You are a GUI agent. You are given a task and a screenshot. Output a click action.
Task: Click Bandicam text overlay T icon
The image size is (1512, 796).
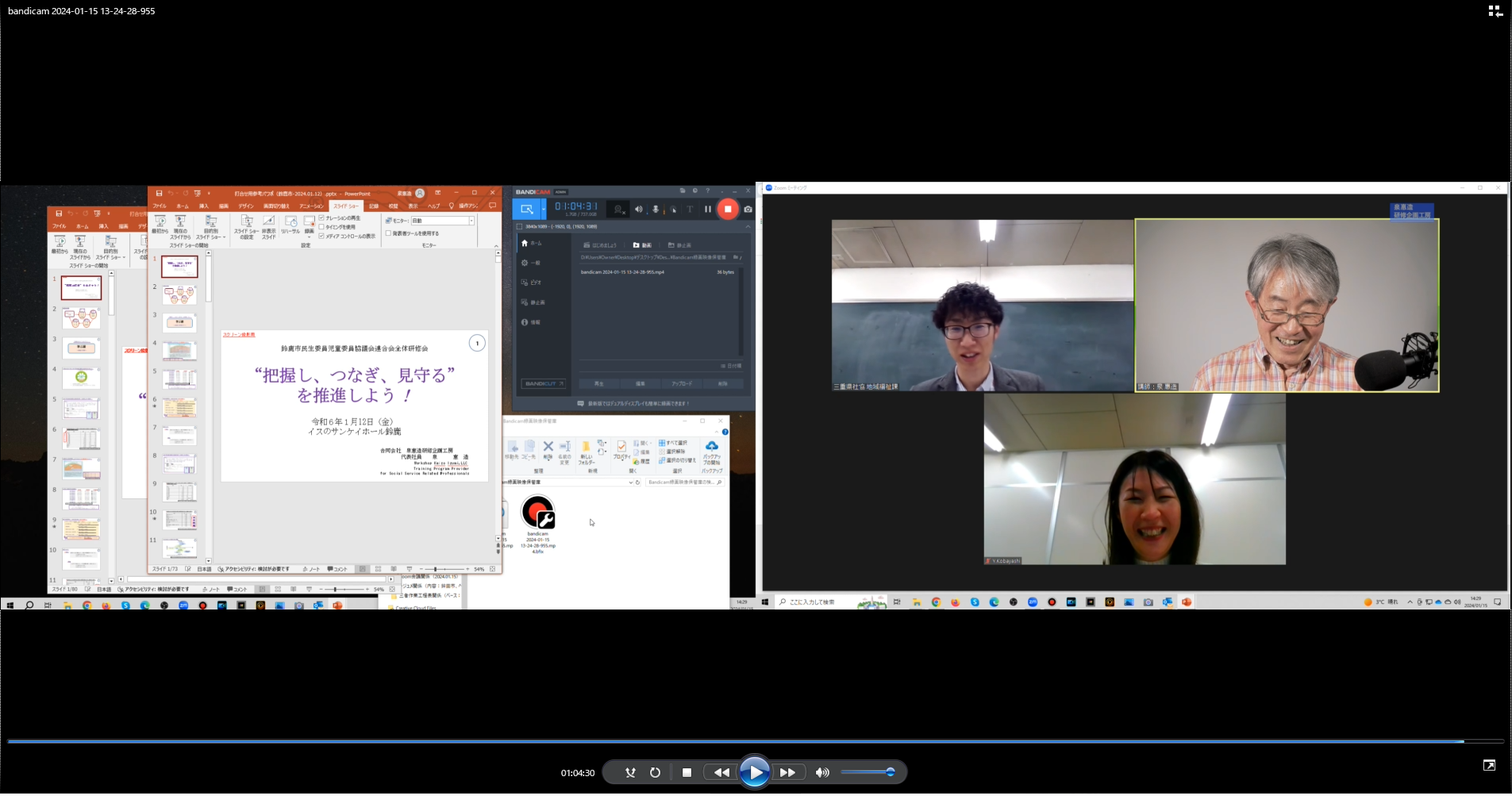point(690,210)
